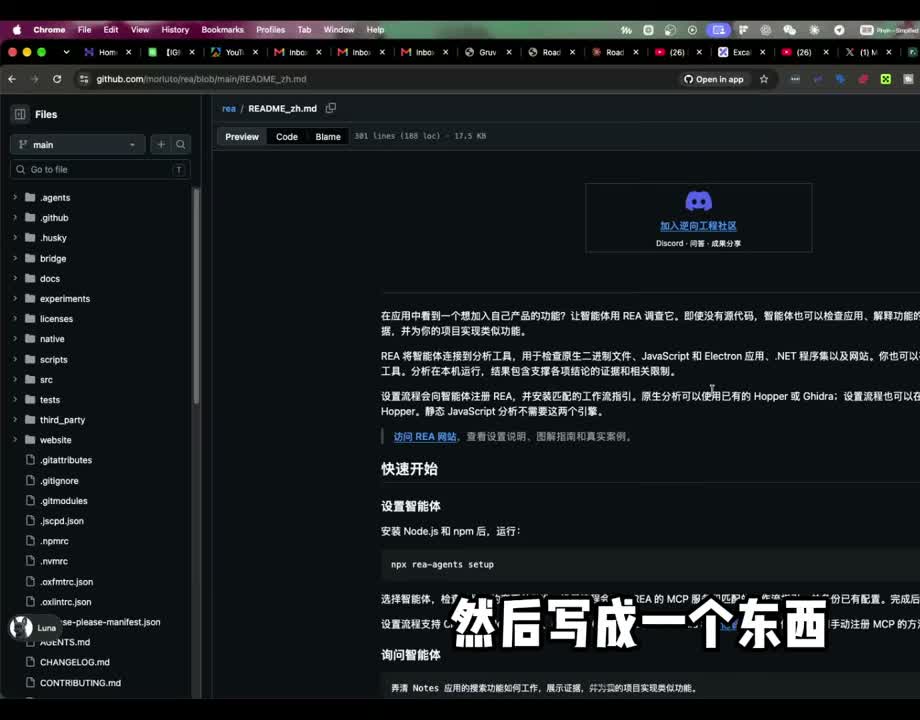Add a new file with plus button

161,144
